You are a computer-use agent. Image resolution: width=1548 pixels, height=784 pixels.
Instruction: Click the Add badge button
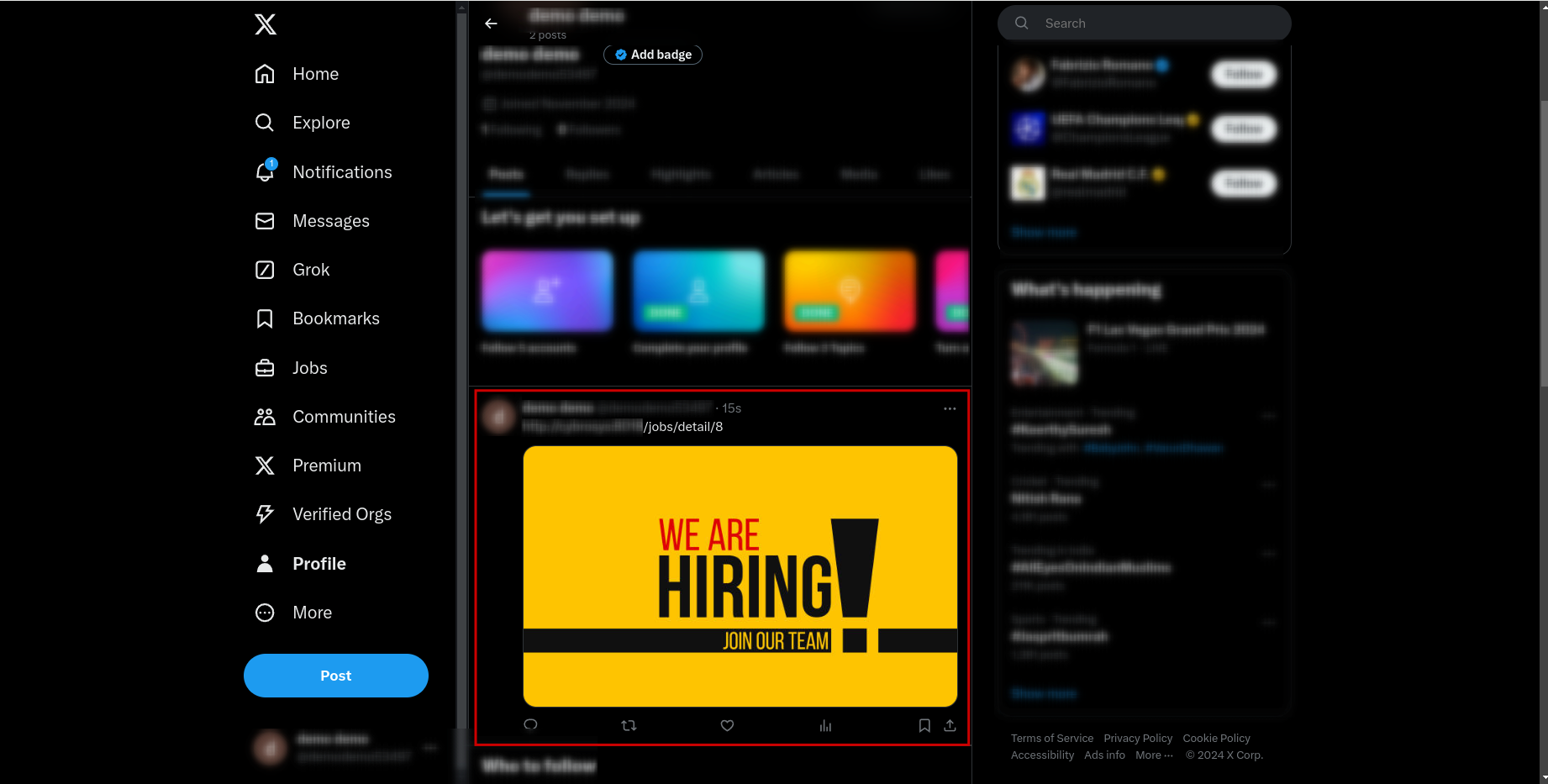(x=653, y=55)
